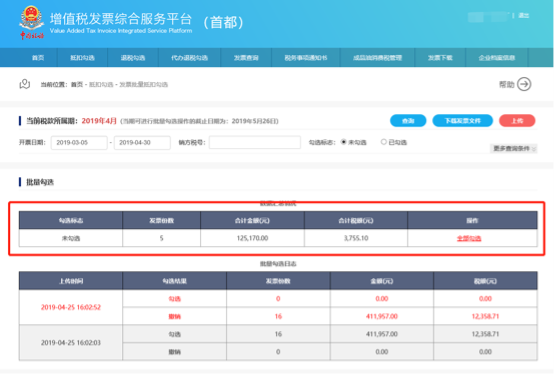This screenshot has width=554, height=374.
Task: Click the red 上传 button
Action: tap(517, 121)
